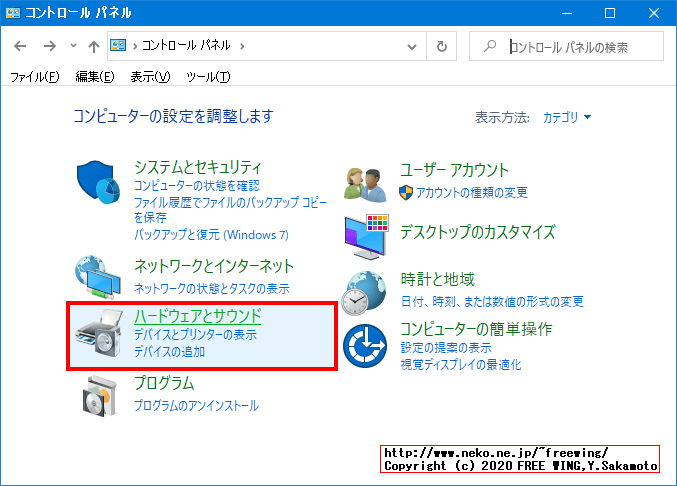Open 時計と地域 category

pyautogui.click(x=437, y=279)
